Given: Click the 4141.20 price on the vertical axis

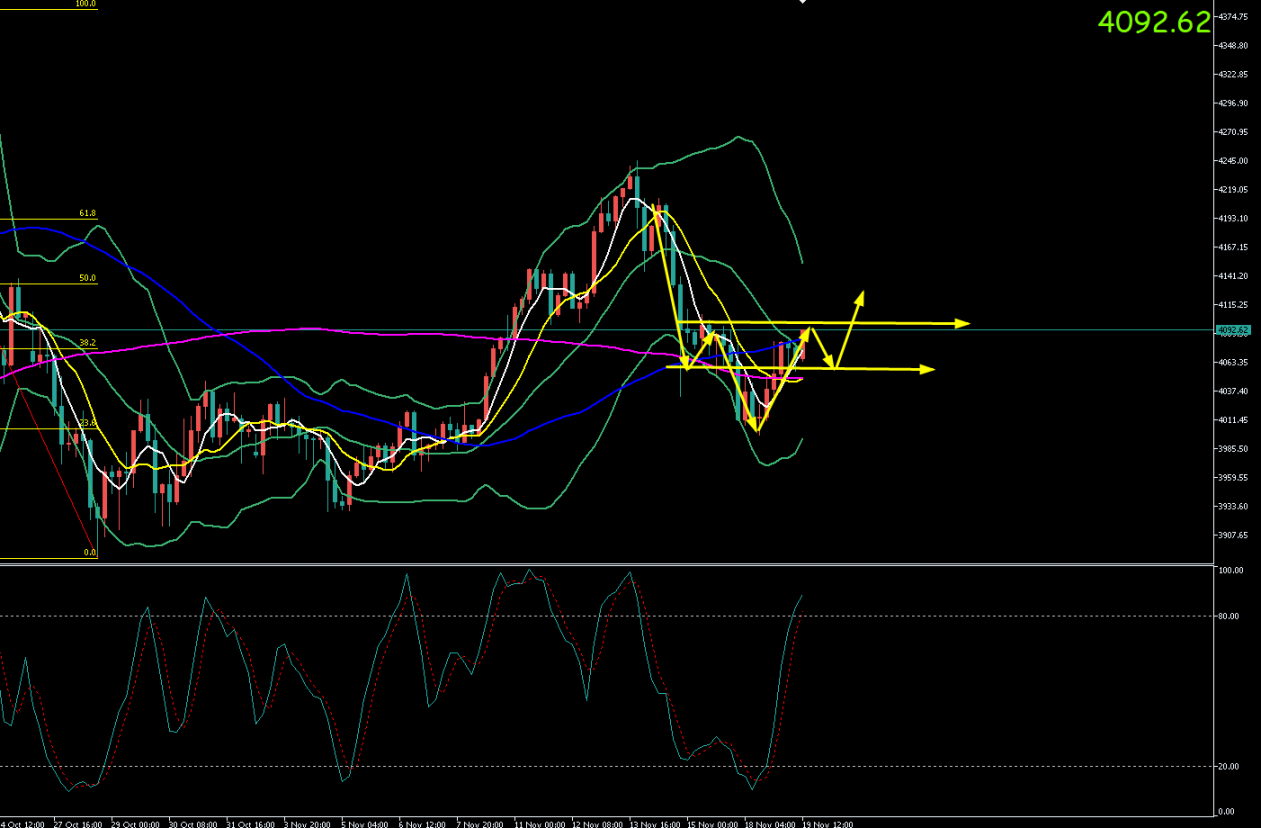Looking at the screenshot, I should 1232,276.
